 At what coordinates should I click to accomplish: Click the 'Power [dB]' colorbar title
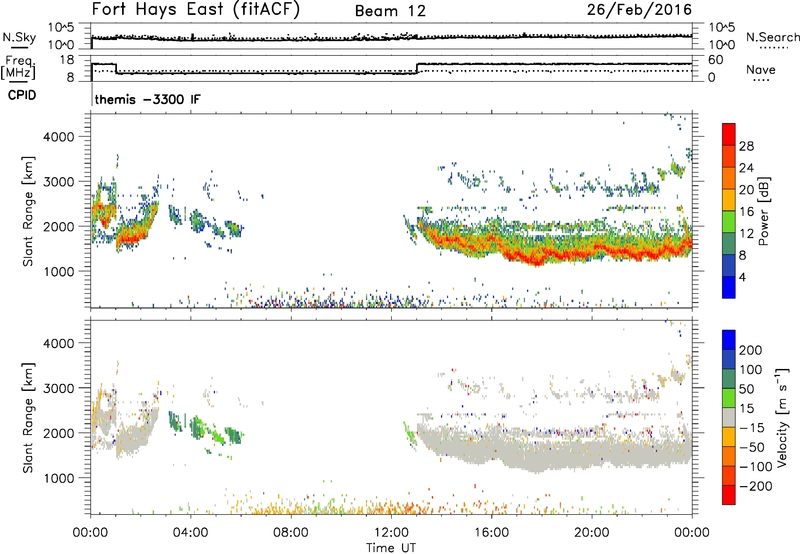(x=763, y=211)
